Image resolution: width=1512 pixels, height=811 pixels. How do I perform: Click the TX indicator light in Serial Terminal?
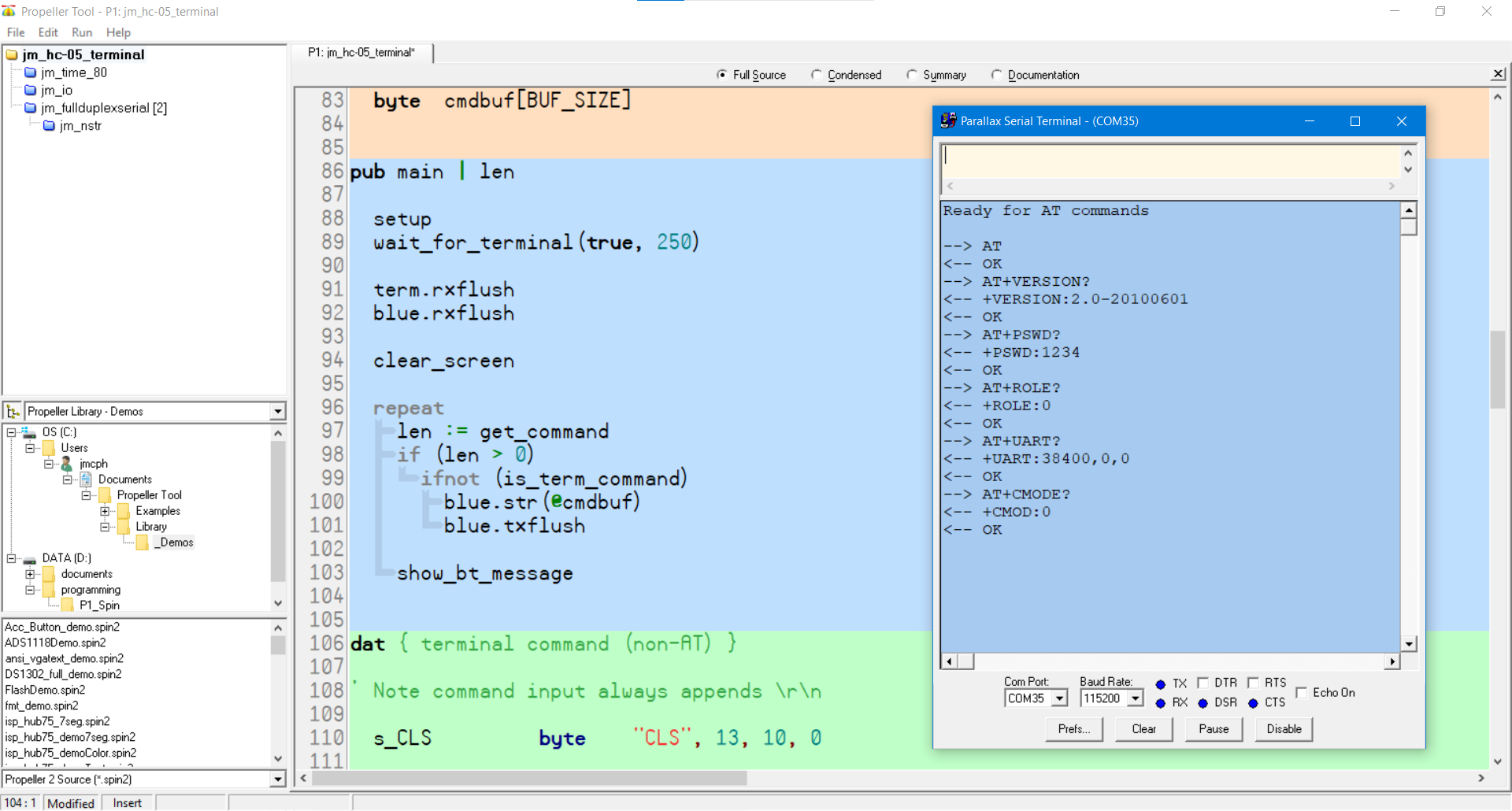[1160, 684]
